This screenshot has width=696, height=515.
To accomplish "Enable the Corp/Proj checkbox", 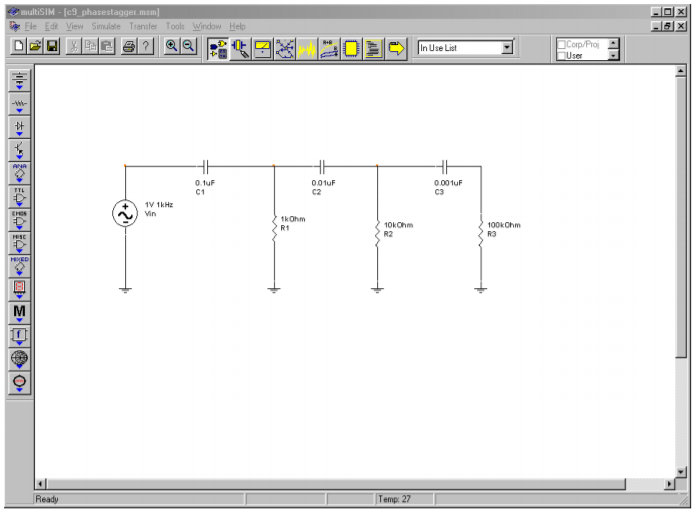I will [562, 44].
